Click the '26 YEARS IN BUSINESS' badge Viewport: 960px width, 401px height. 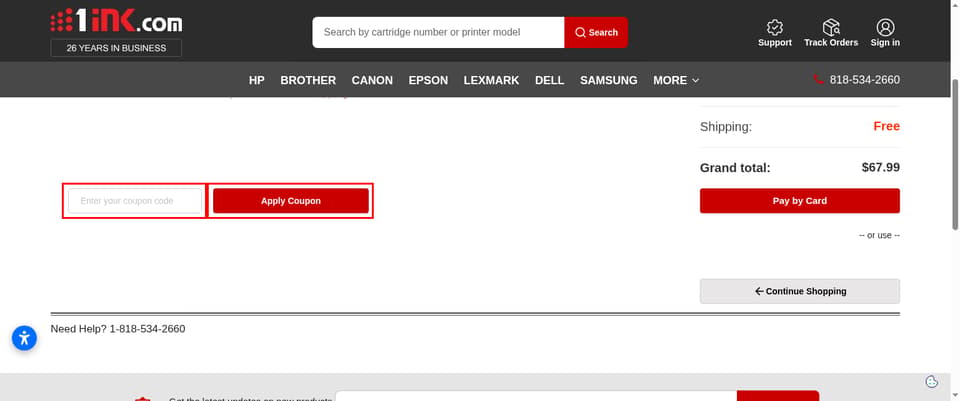click(116, 48)
